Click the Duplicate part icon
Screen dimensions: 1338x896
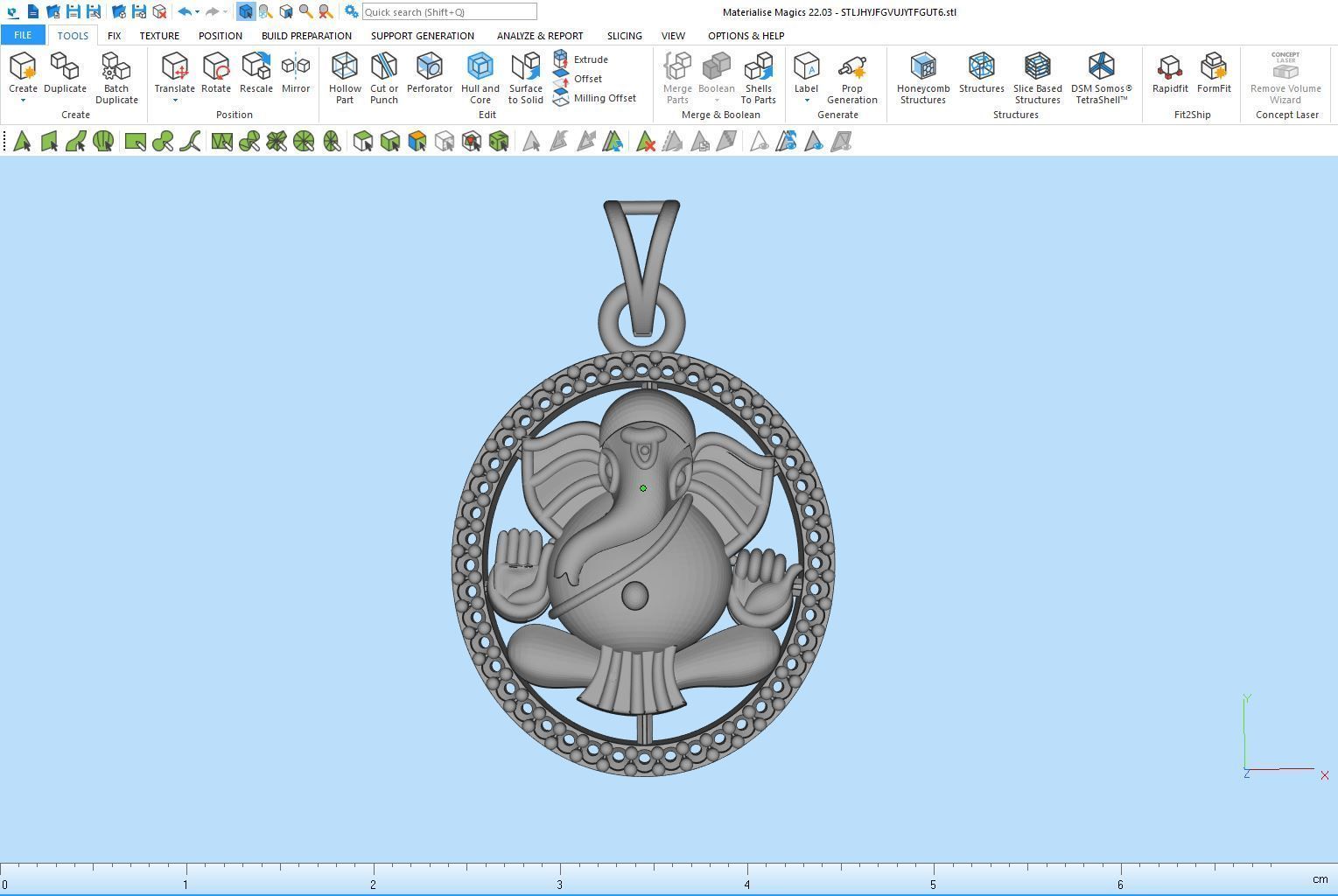[65, 73]
